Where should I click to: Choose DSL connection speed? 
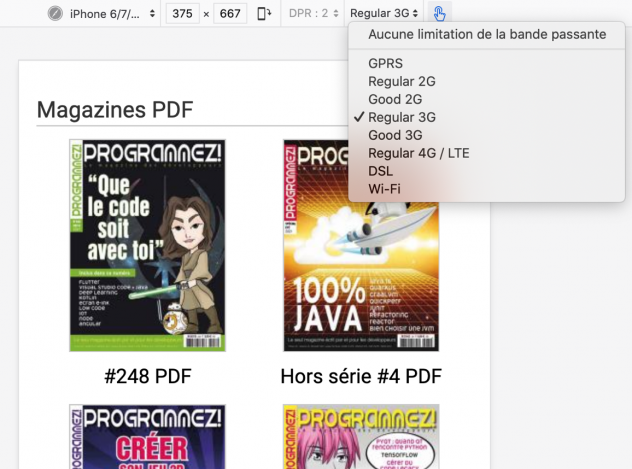click(381, 171)
